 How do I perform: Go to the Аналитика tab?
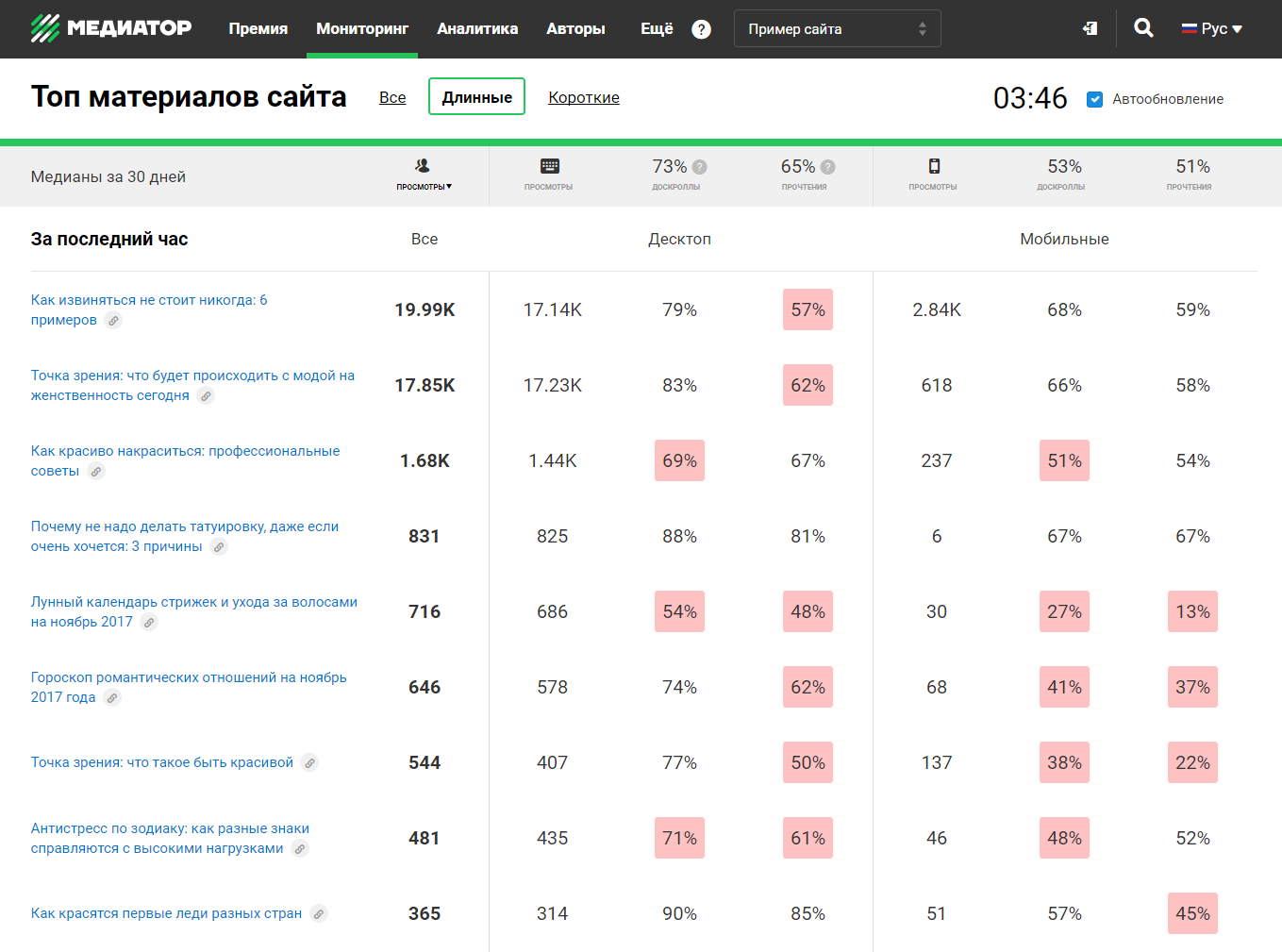(476, 29)
